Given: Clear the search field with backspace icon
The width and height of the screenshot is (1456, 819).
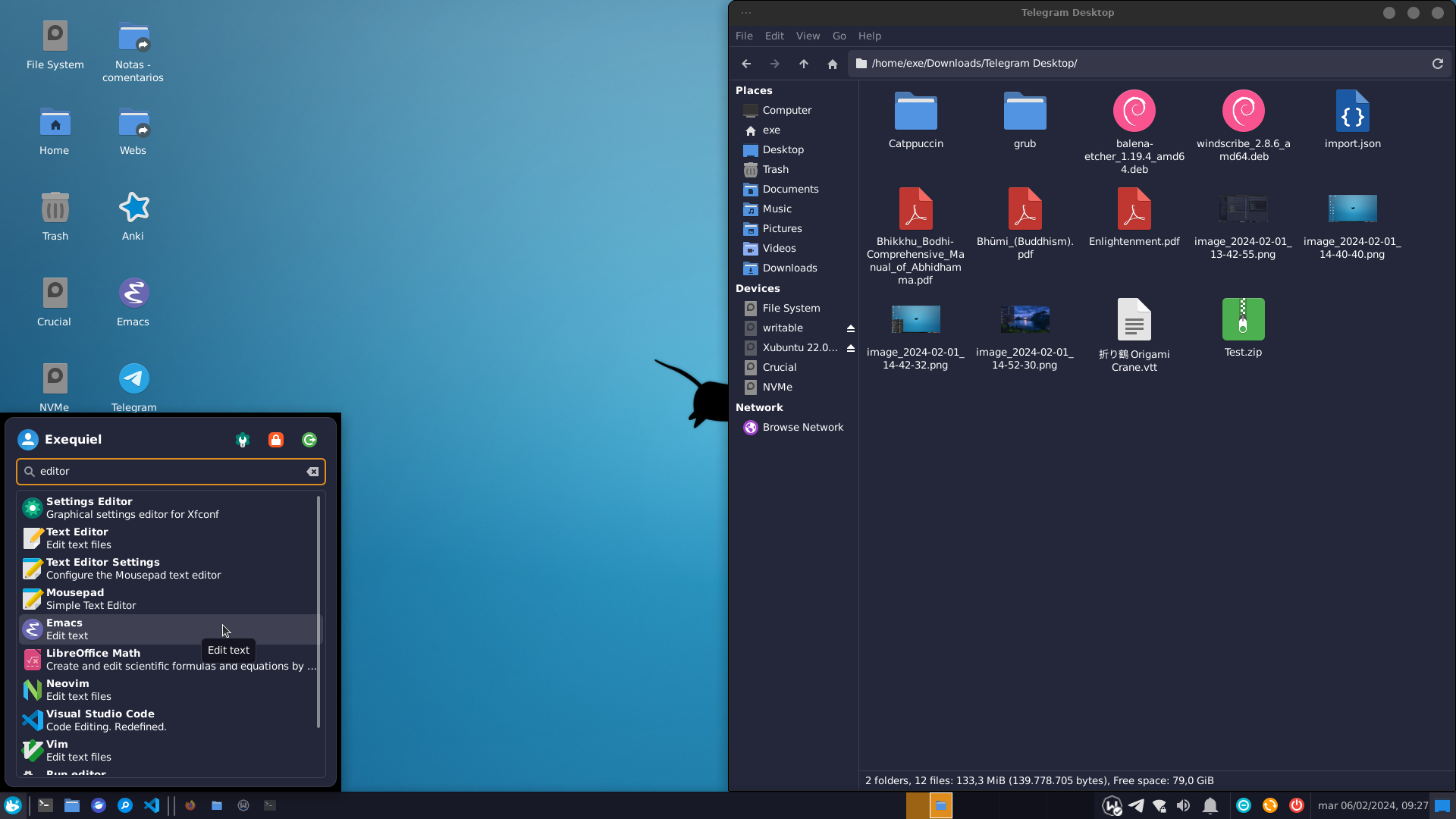Looking at the screenshot, I should pyautogui.click(x=312, y=472).
